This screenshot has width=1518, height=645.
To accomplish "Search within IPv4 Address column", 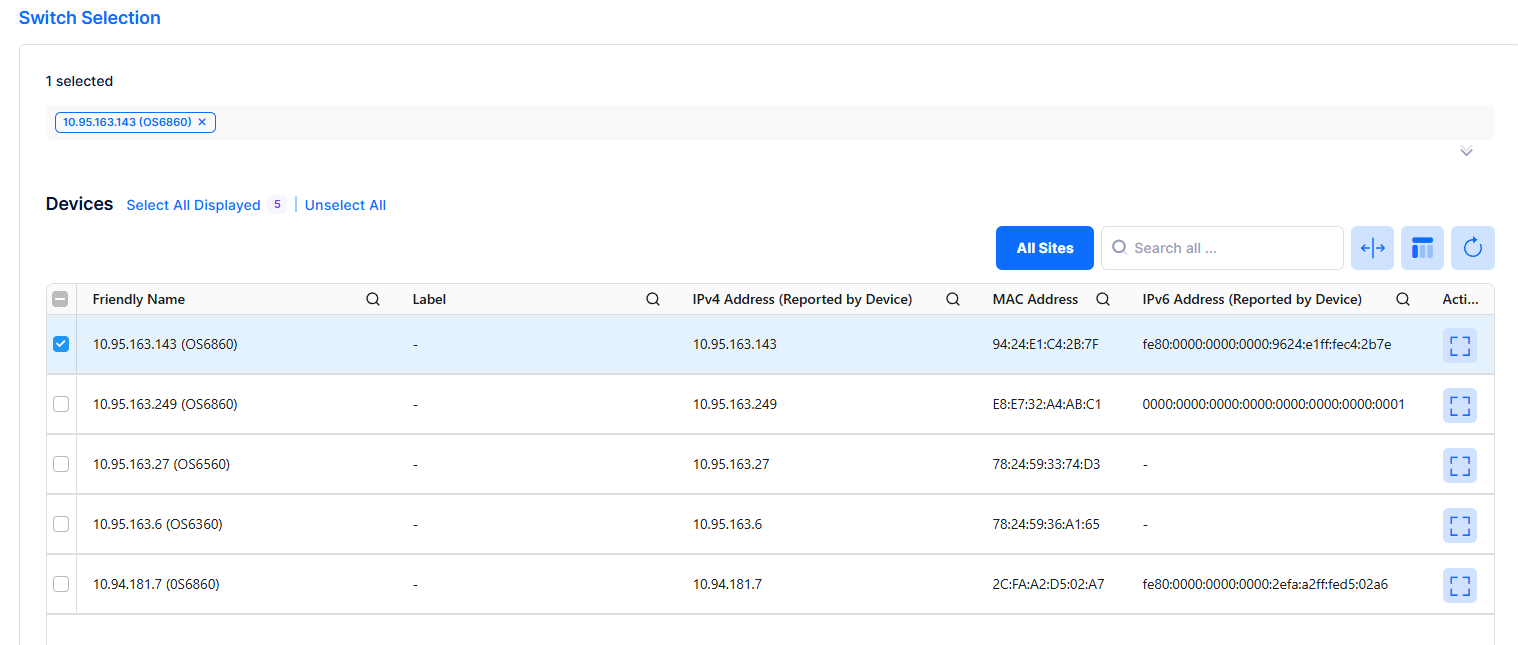I will tap(953, 299).
